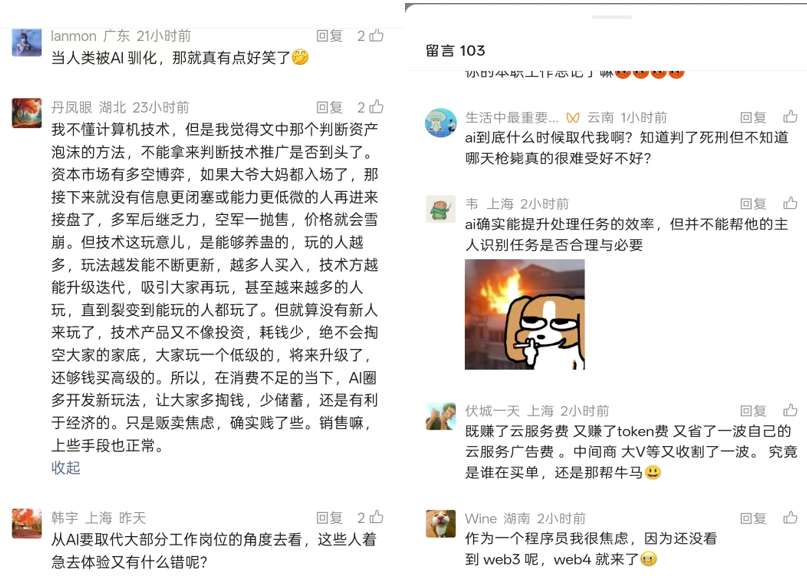Open 丹凤眼's autumn tree avatar

(27, 113)
